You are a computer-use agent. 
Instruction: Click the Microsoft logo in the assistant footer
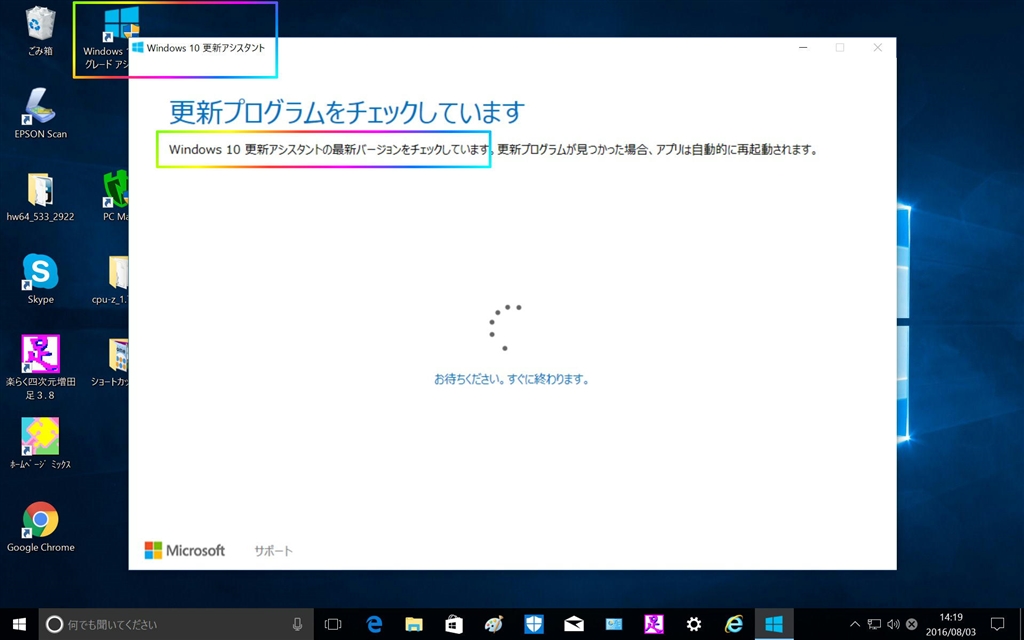tap(185, 551)
